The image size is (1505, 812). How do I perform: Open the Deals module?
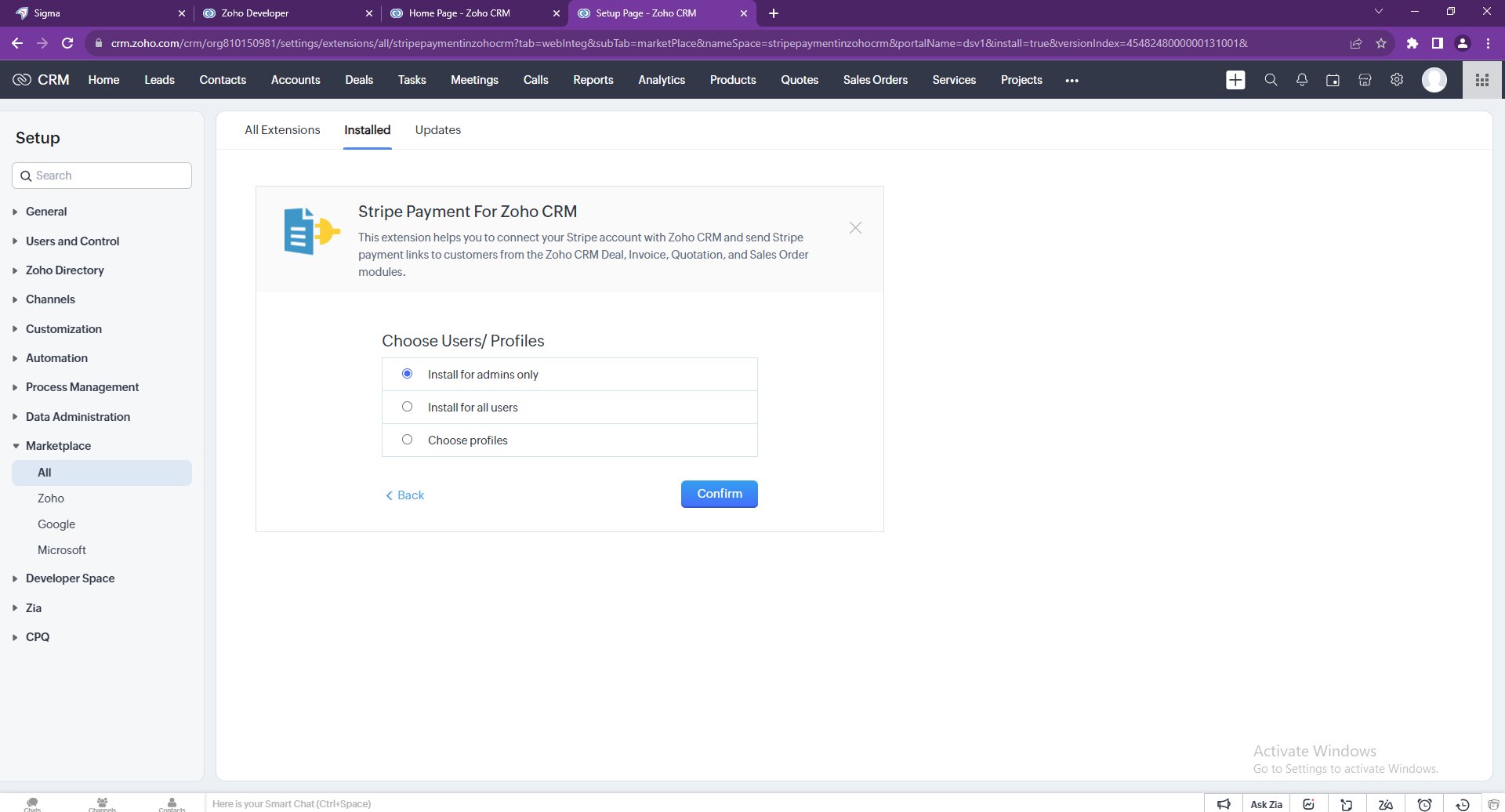tap(359, 80)
